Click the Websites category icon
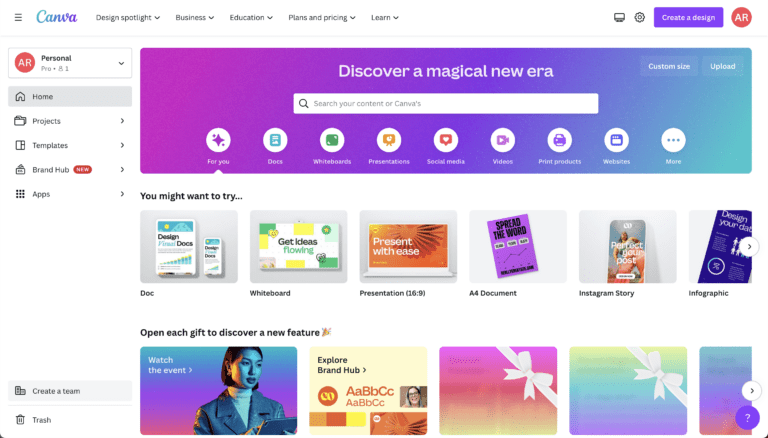 tap(616, 140)
